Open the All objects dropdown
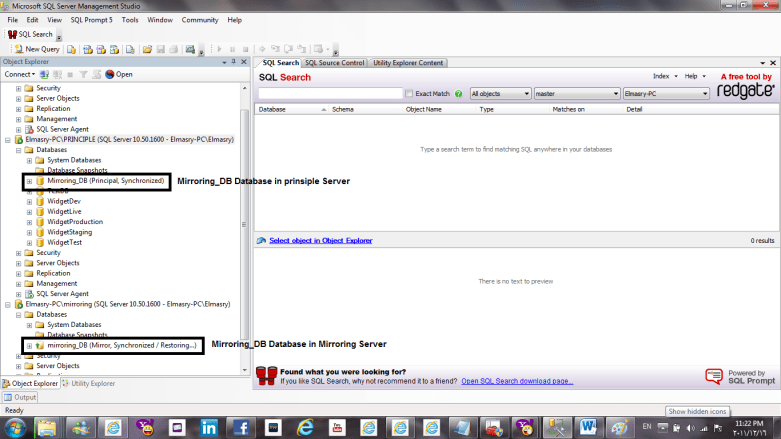This screenshot has height=439, width=781. [497, 93]
